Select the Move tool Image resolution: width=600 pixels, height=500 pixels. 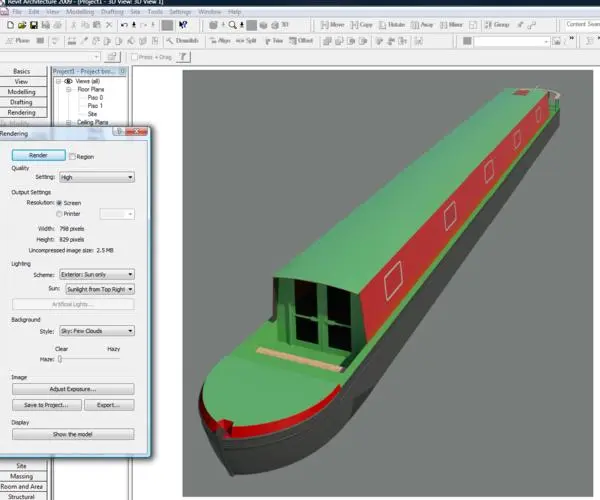tap(333, 25)
